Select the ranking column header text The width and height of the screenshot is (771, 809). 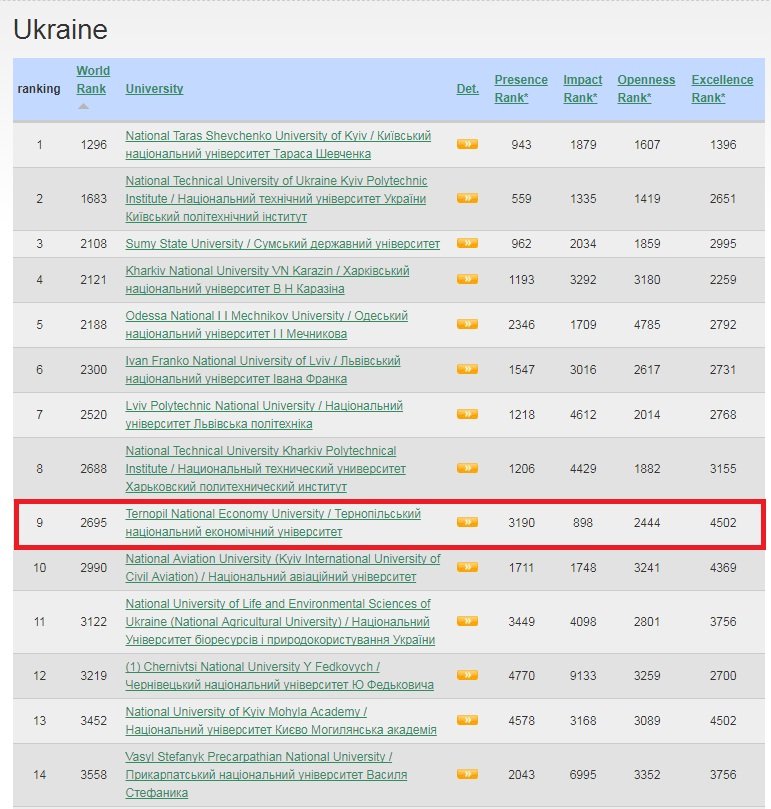[x=39, y=89]
